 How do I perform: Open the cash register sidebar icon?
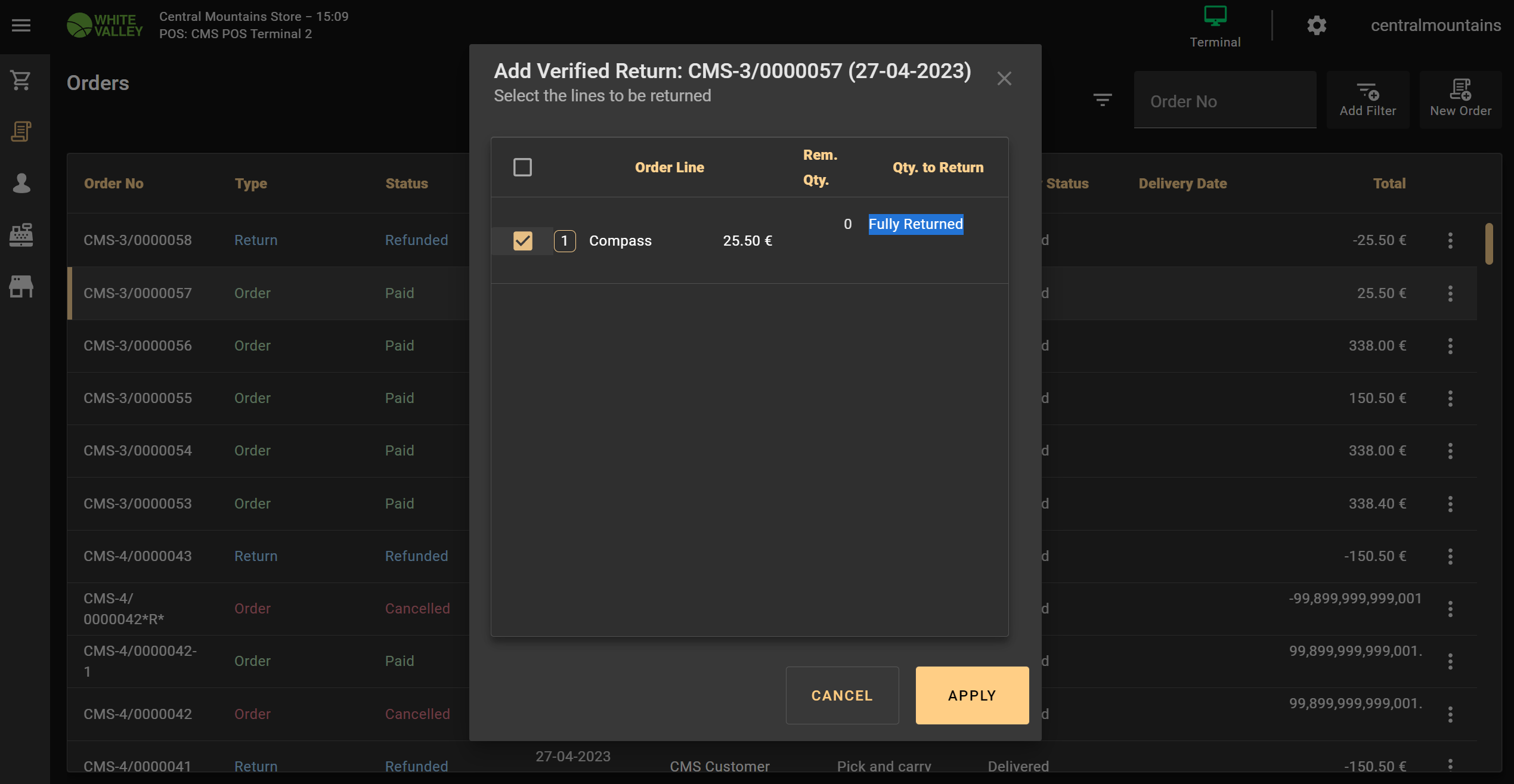click(21, 235)
